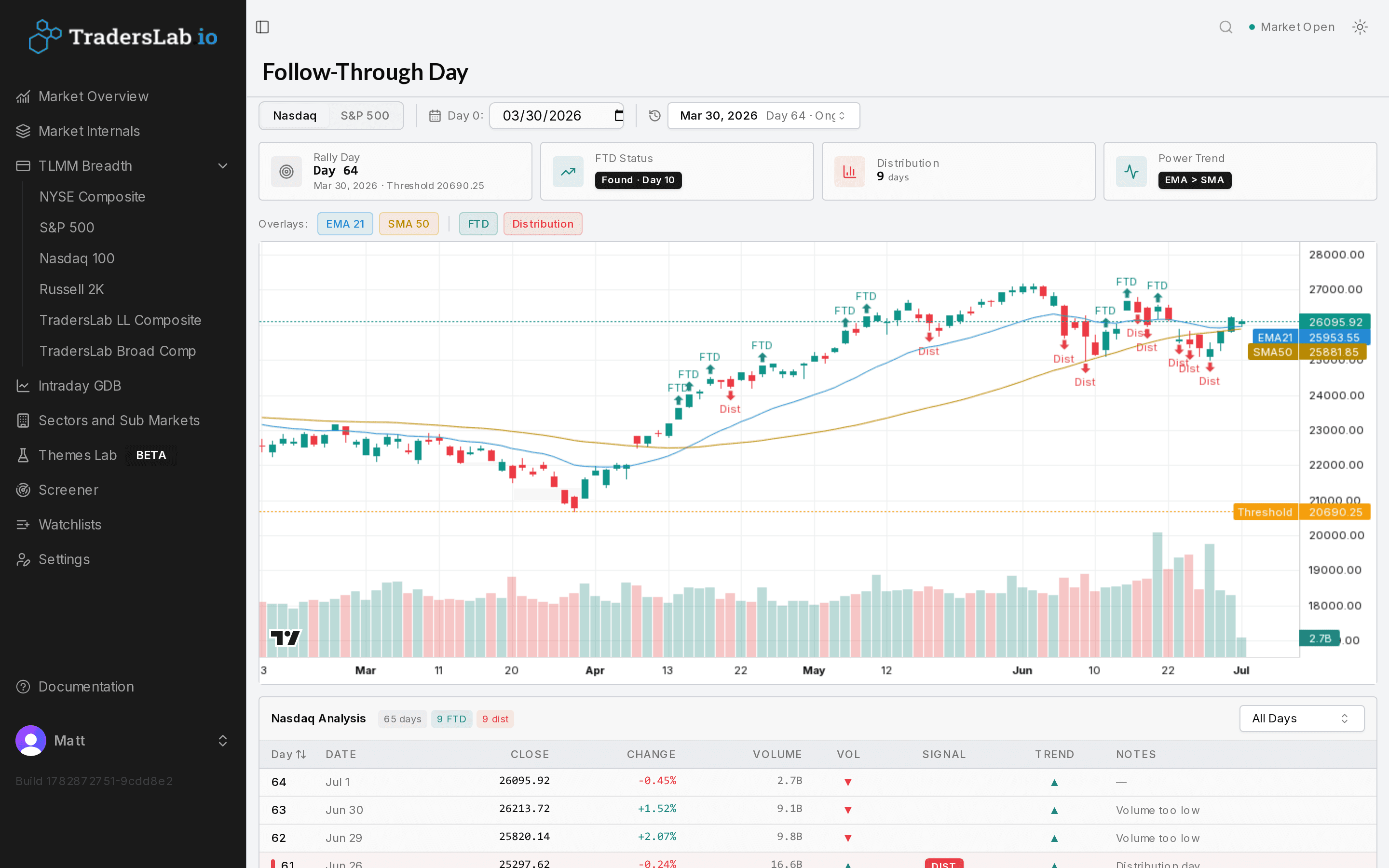Click the history clock icon
This screenshot has width=1389, height=868.
654,116
